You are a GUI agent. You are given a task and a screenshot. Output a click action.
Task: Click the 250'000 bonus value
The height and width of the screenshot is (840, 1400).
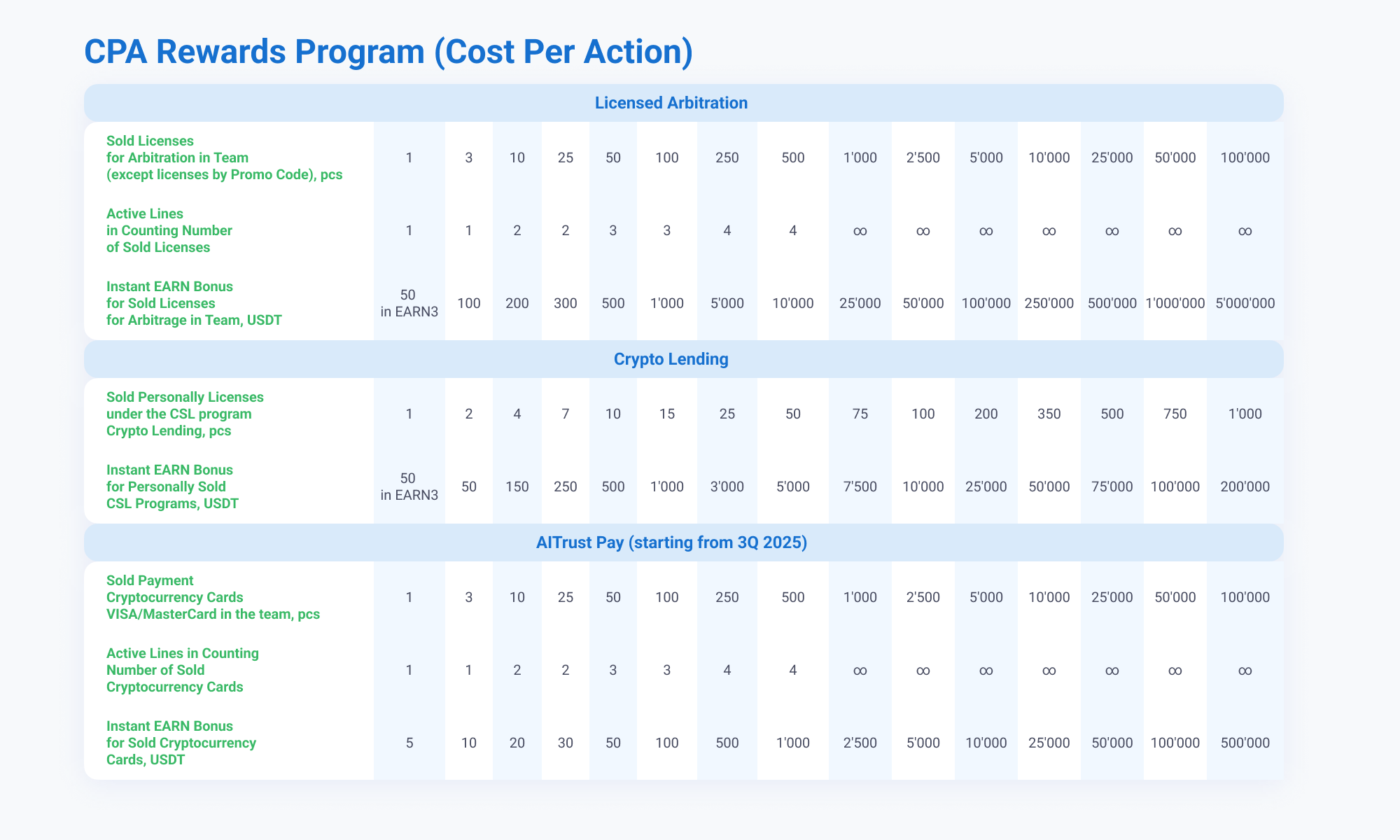click(x=1049, y=303)
